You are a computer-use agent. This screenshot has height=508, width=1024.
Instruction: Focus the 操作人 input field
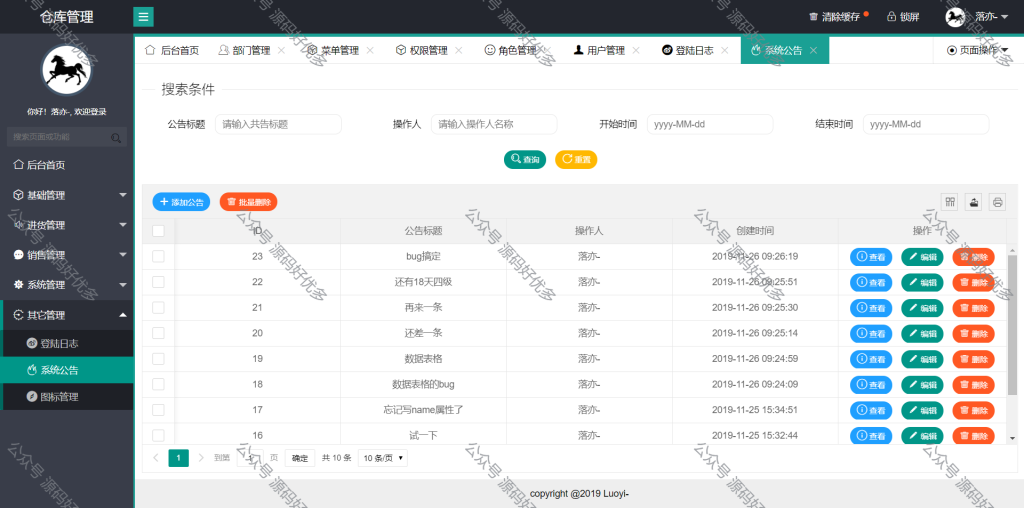494,124
